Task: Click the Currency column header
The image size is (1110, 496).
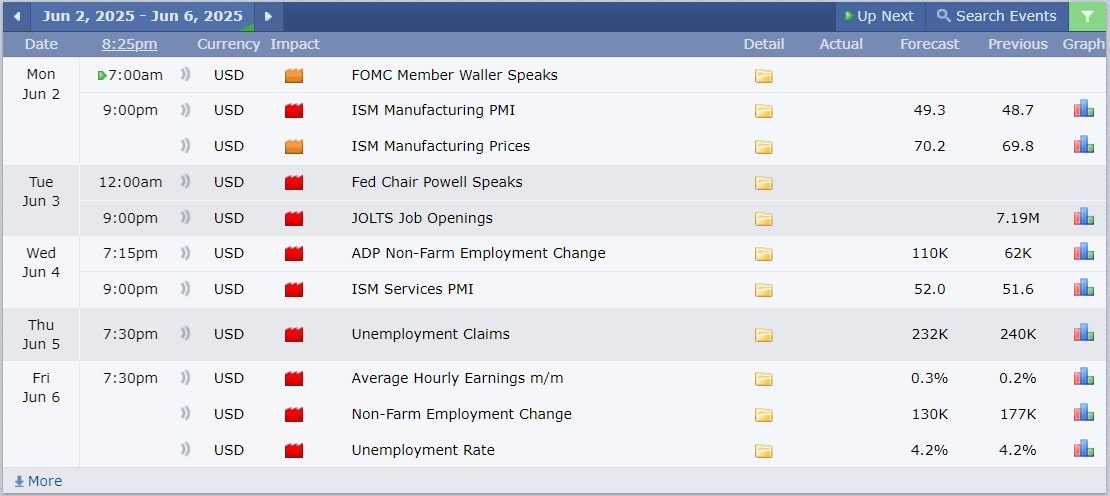Action: tap(229, 44)
